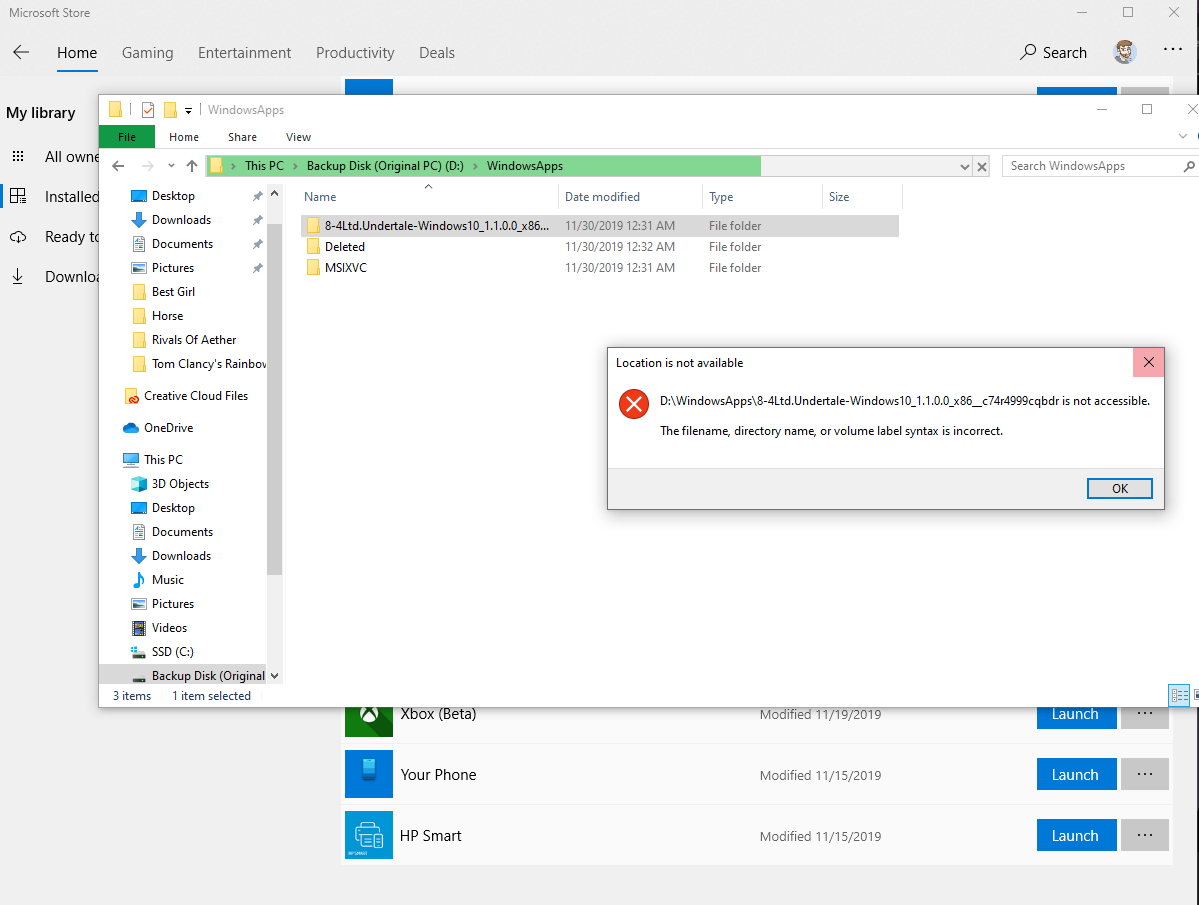The height and width of the screenshot is (905, 1199).
Task: Go forward in File Explorer navigation
Action: [x=148, y=166]
